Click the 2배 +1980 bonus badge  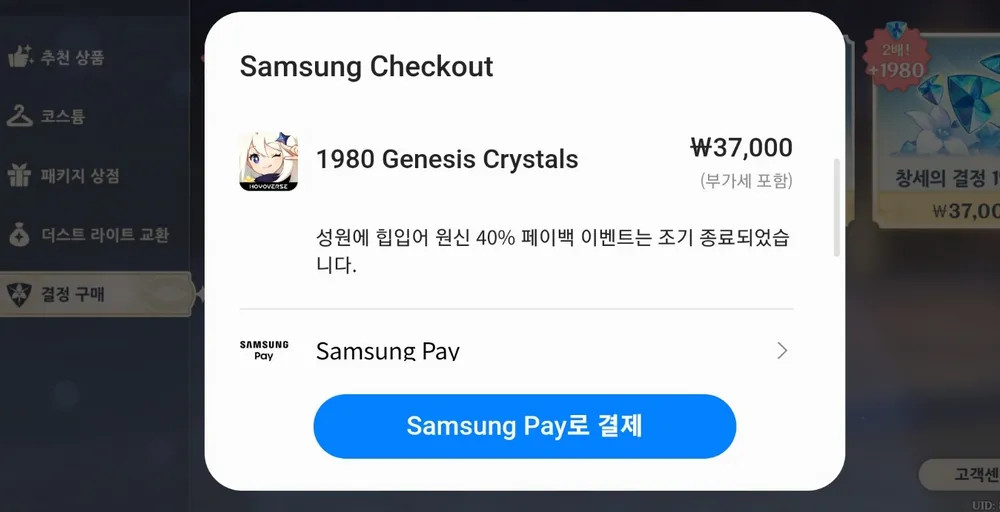(x=895, y=56)
